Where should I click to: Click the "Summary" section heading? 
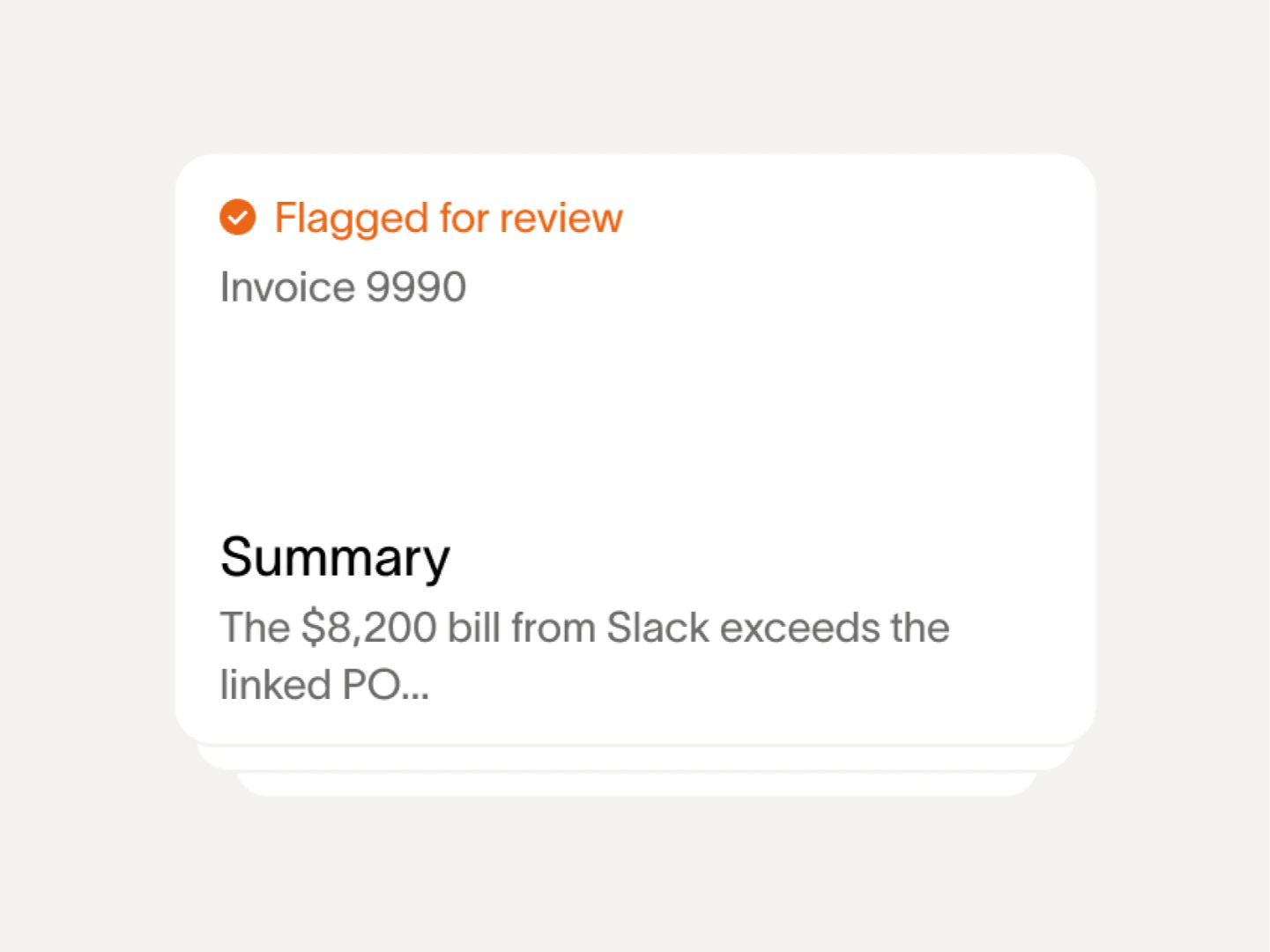[335, 557]
